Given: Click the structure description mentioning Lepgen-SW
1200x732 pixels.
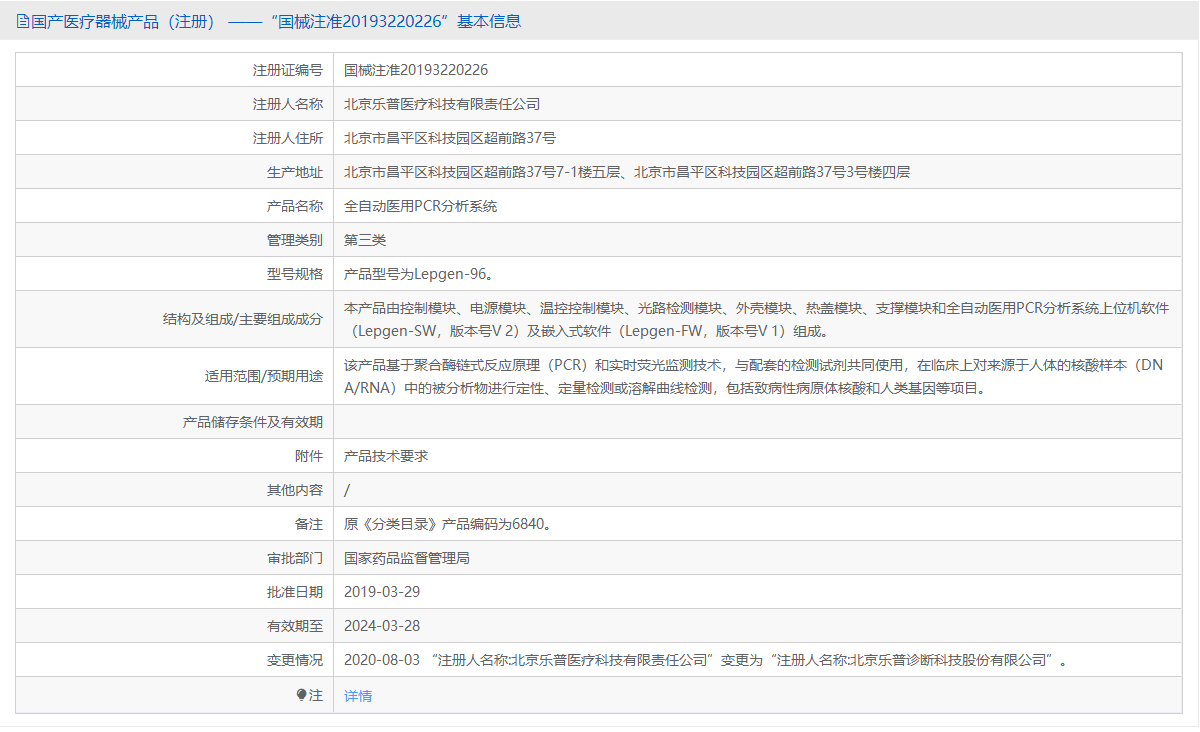Looking at the screenshot, I should (757, 319).
